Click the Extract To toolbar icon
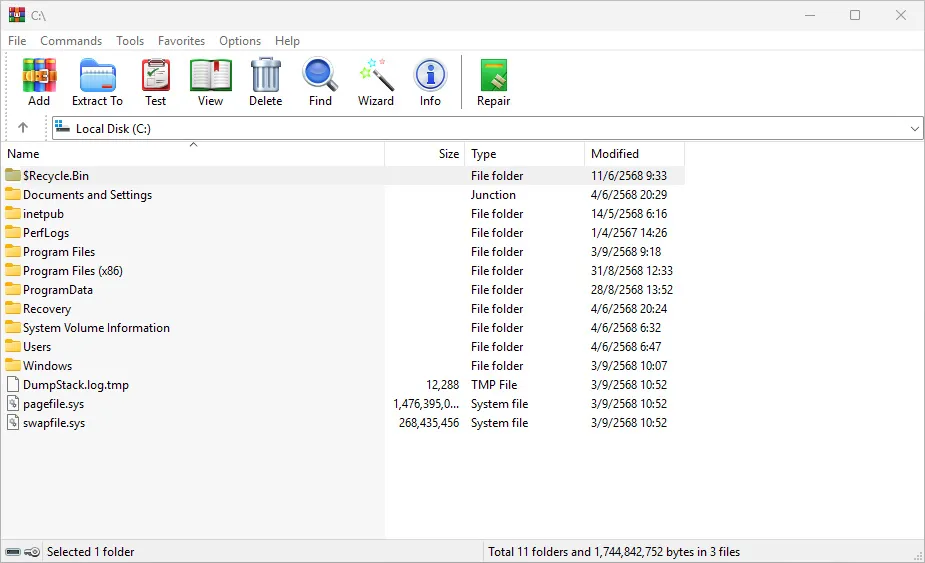 97,76
